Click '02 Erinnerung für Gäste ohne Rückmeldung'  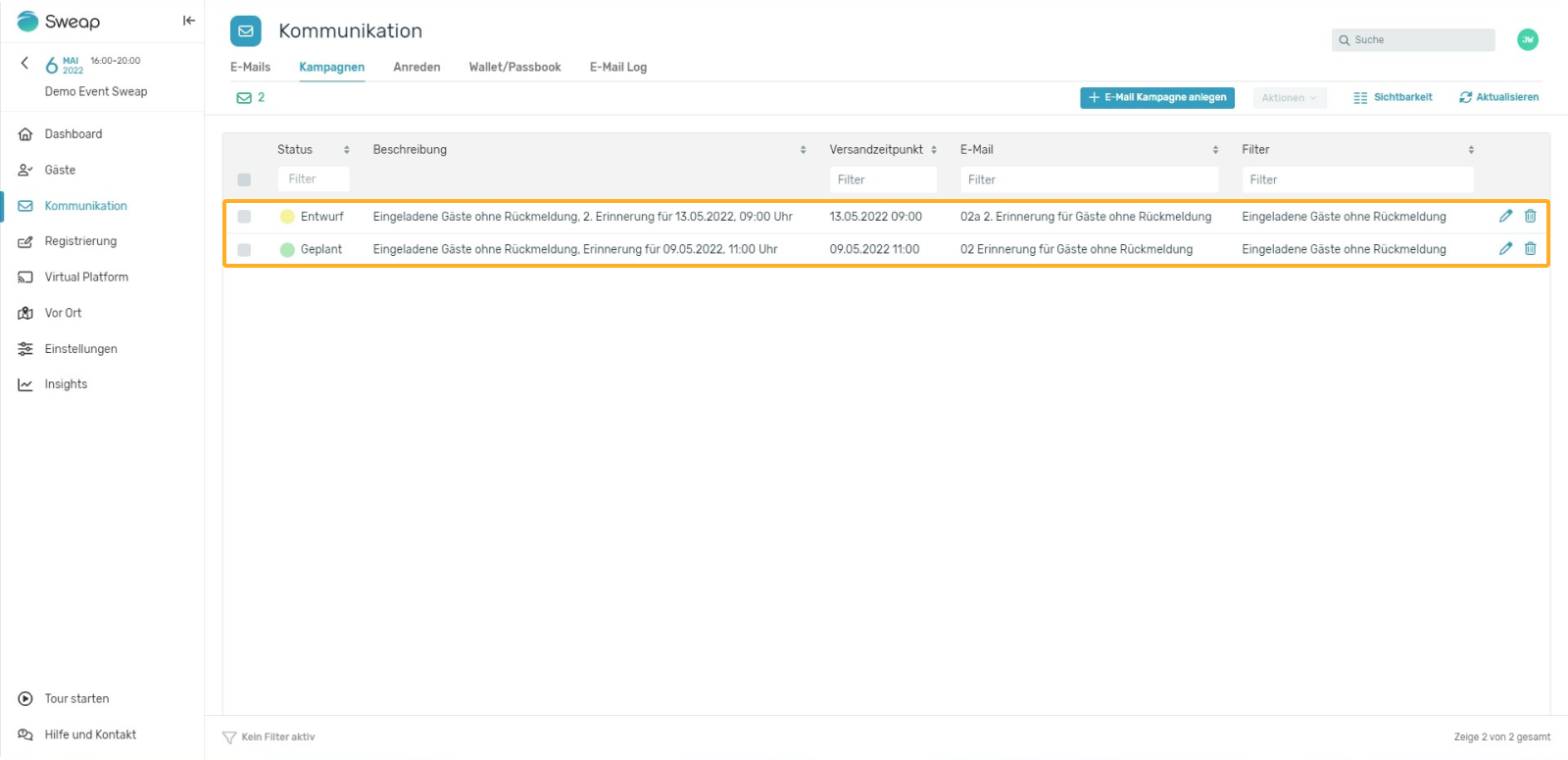1076,249
